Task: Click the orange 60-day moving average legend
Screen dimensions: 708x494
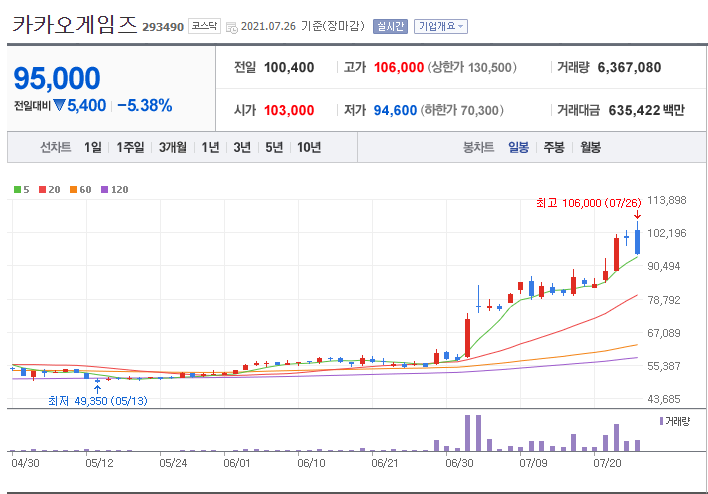Action: click(80, 190)
